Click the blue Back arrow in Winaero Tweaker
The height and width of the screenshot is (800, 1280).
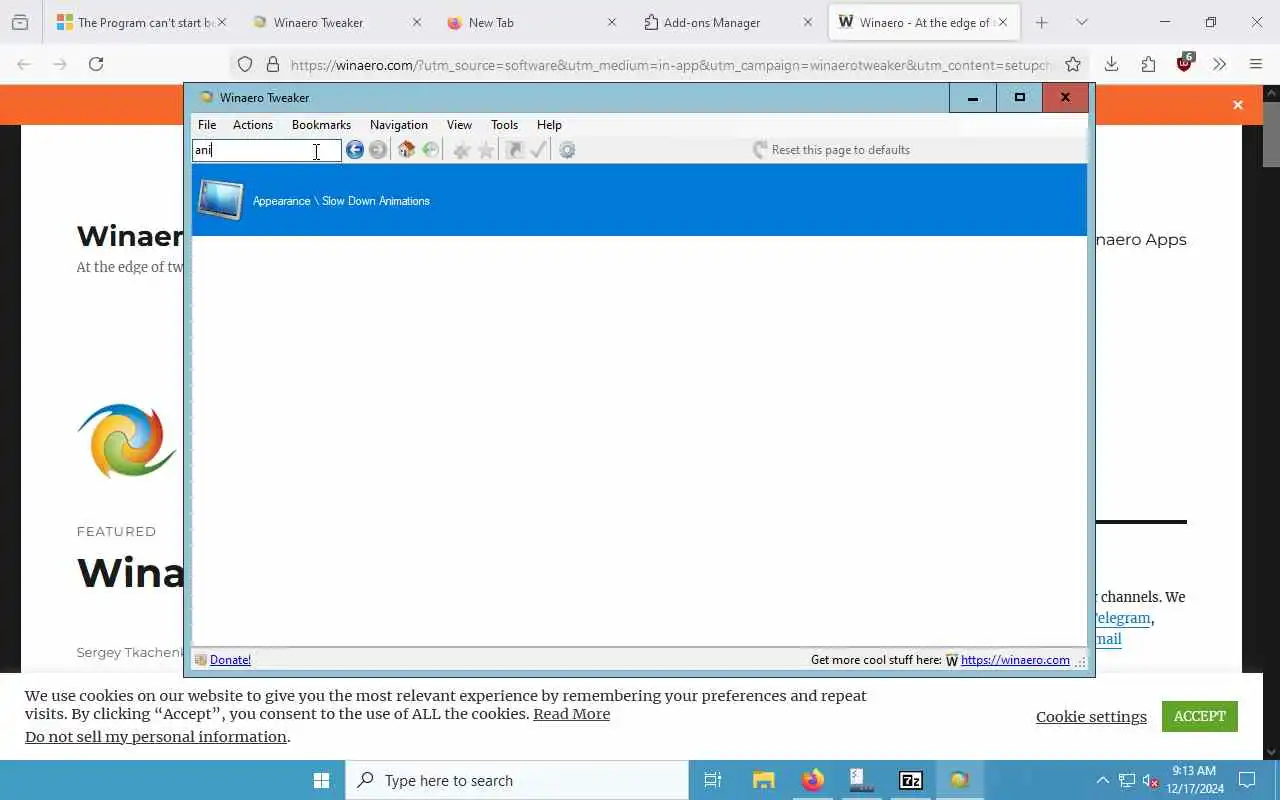click(x=355, y=150)
